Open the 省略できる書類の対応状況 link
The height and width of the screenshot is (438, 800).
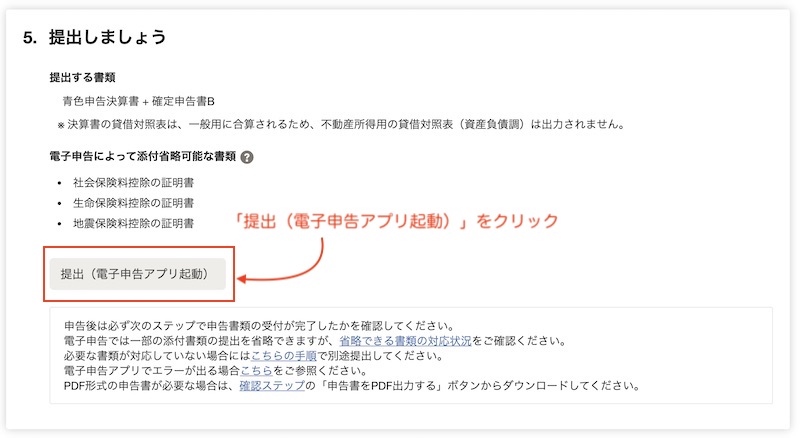point(406,340)
